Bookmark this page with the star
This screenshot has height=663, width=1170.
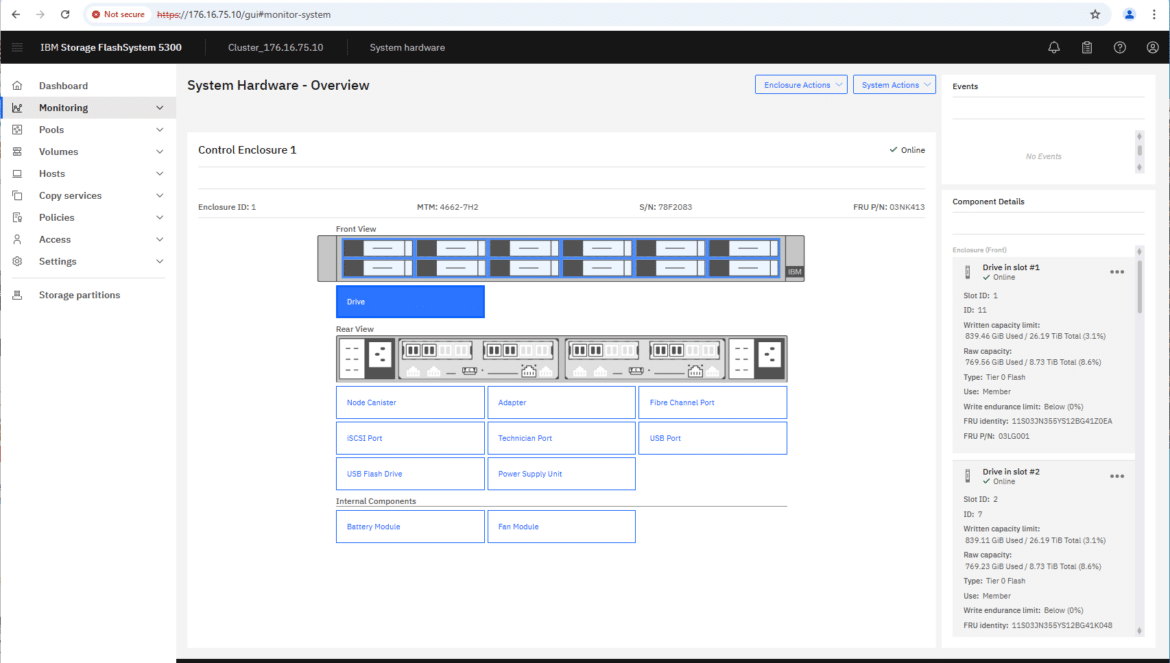[1095, 14]
